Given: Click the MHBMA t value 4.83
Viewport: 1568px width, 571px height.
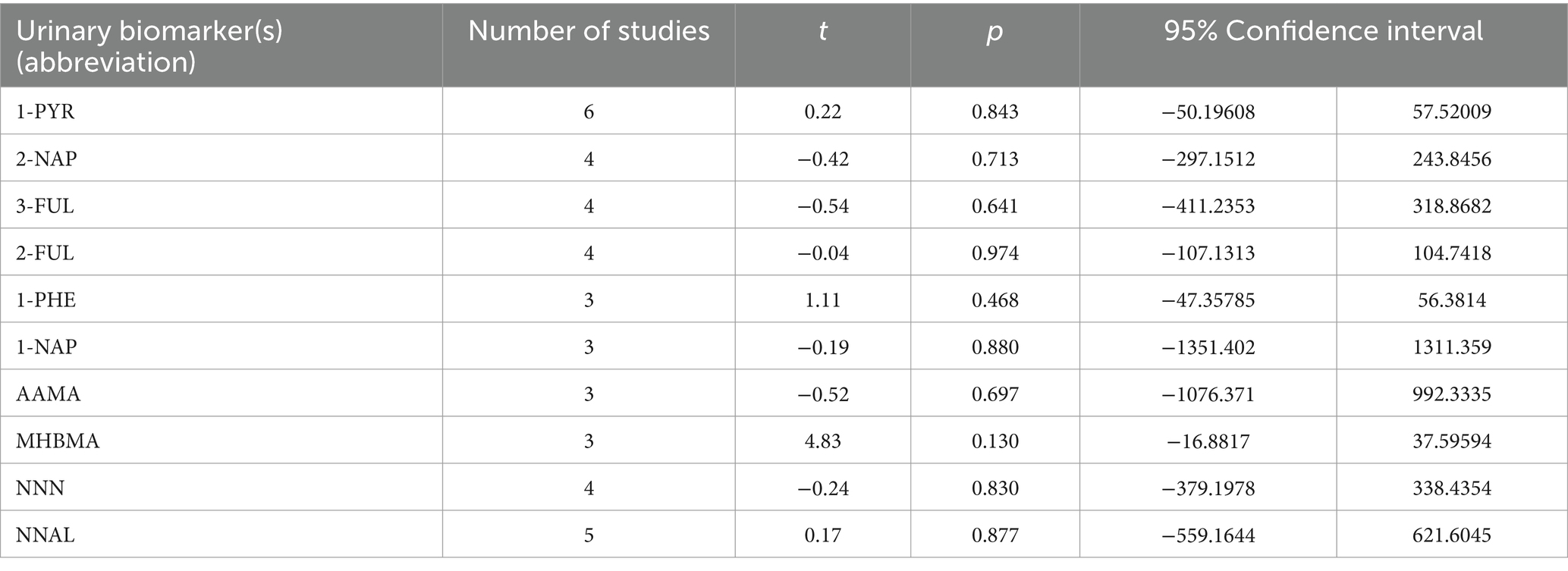Looking at the screenshot, I should click(x=823, y=441).
